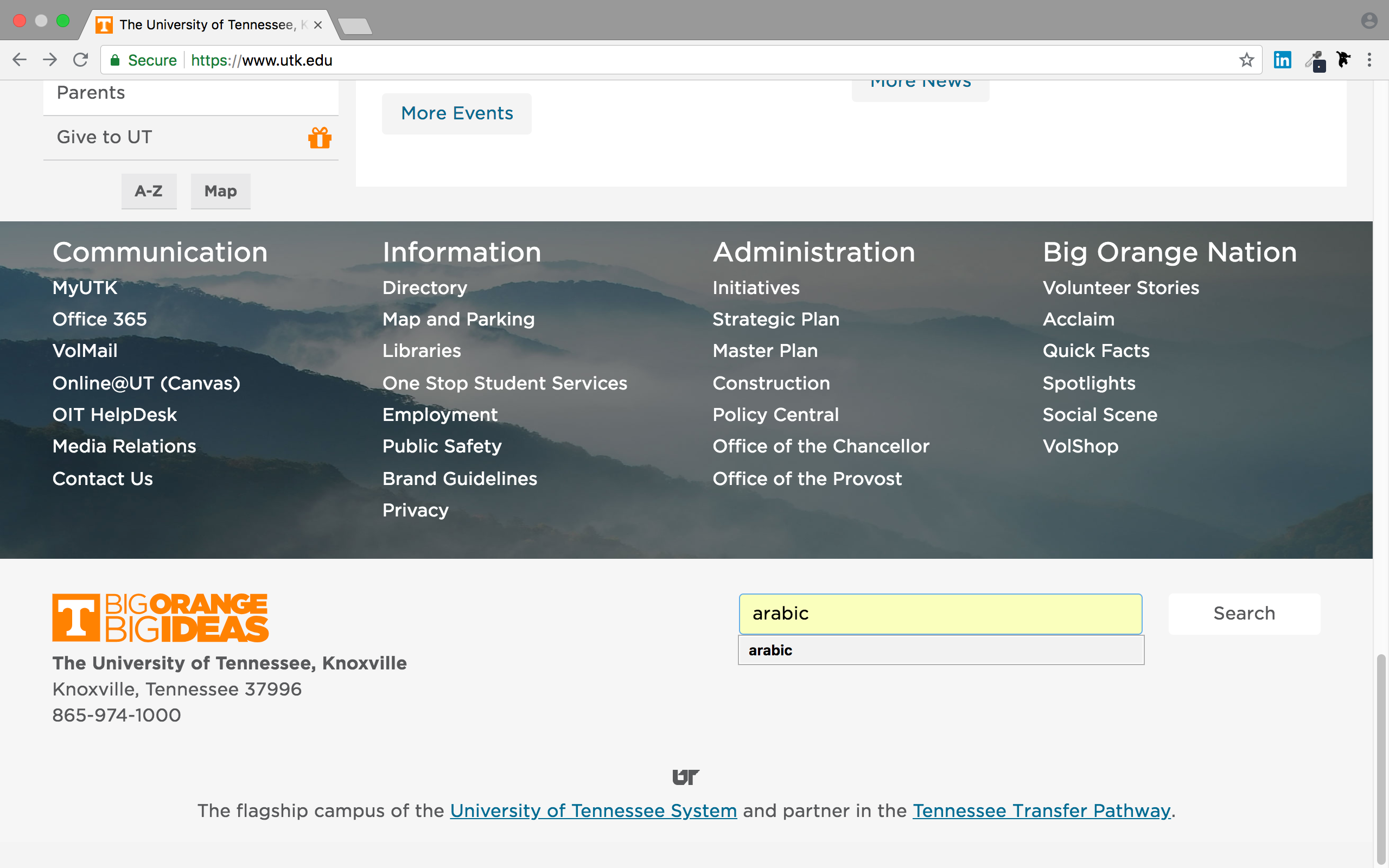Select the arabic autocomplete suggestion

coord(941,650)
